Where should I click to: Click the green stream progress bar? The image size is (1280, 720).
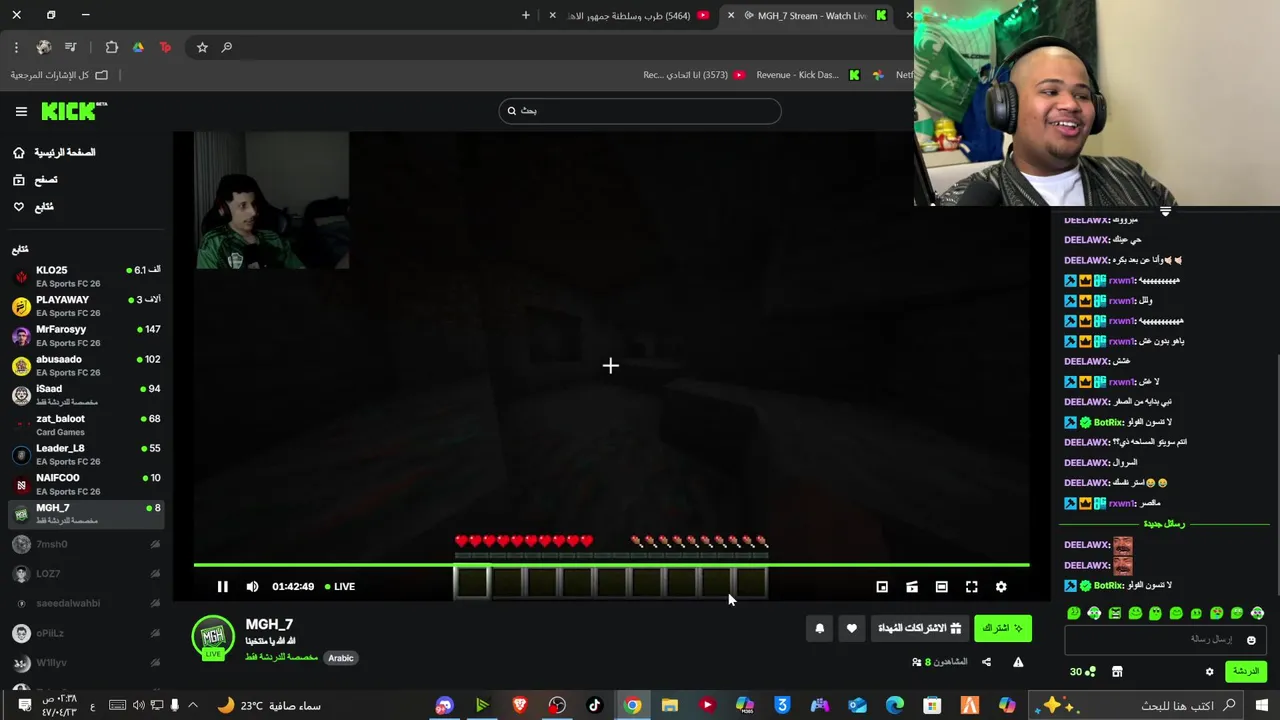(611, 565)
